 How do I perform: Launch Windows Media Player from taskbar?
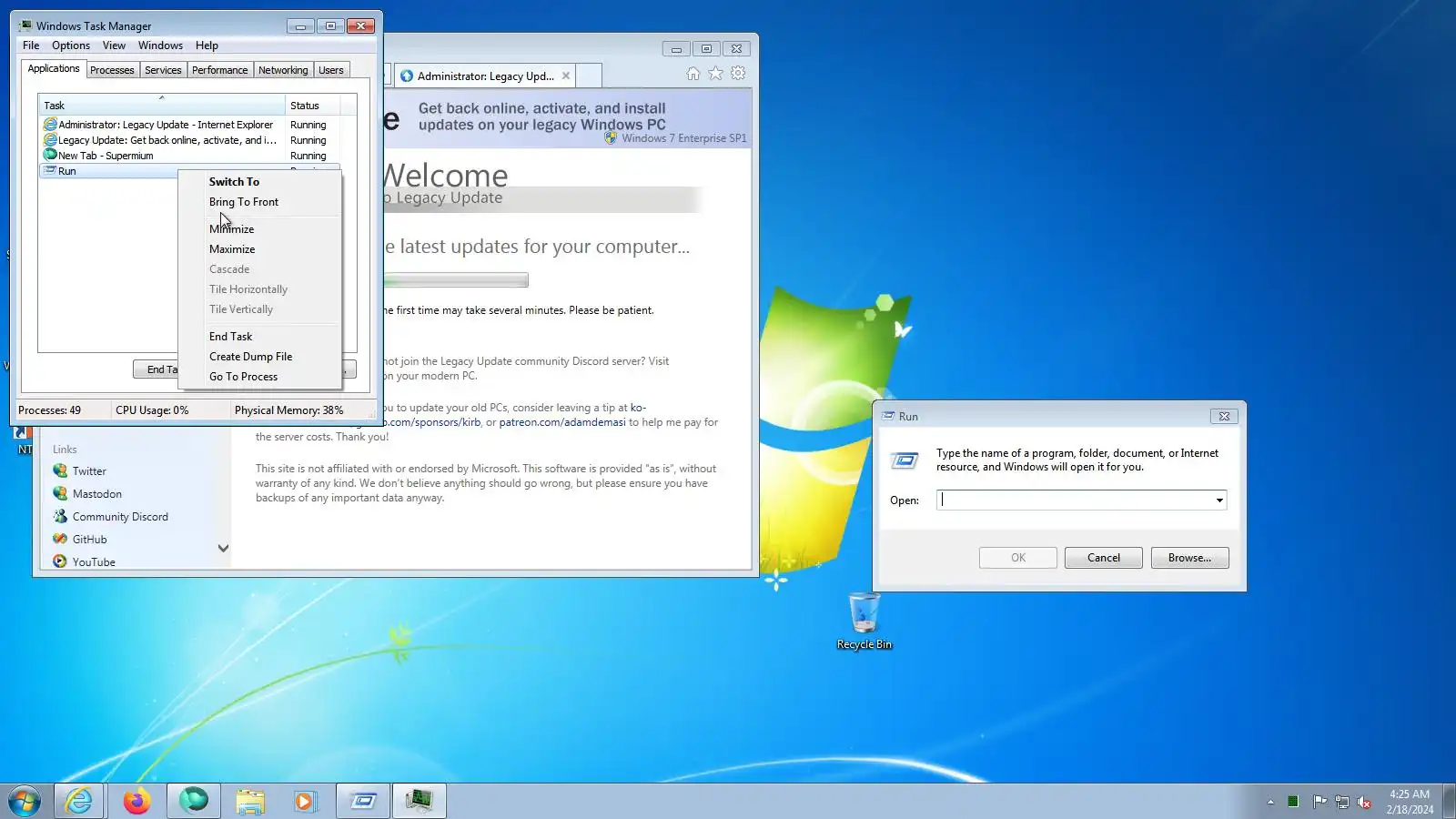[305, 801]
